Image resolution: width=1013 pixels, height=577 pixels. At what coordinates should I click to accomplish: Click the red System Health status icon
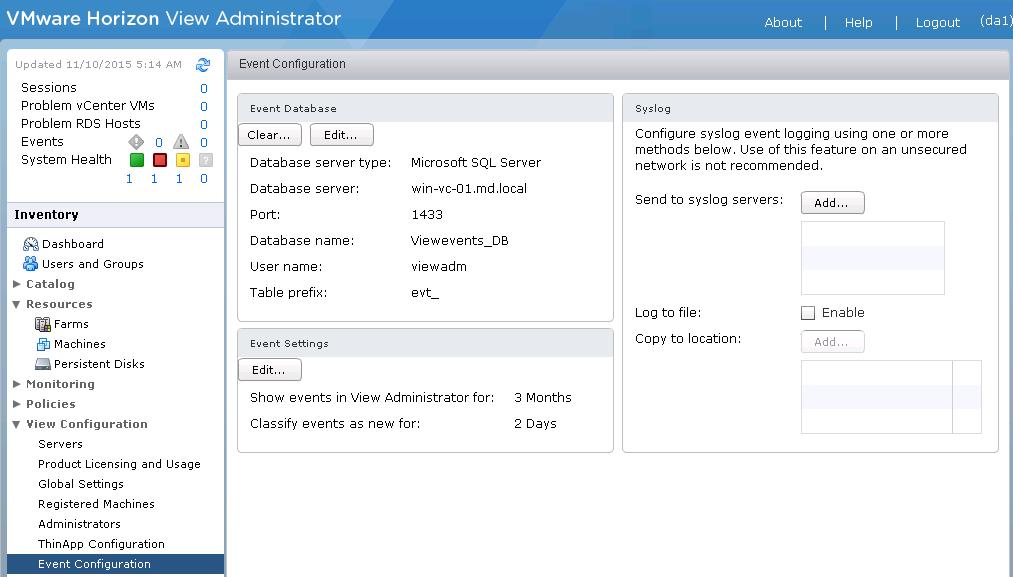point(159,160)
